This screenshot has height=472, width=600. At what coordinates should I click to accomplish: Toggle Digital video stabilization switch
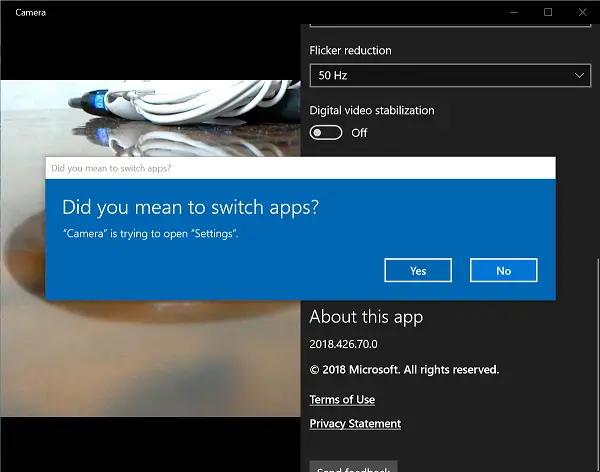coord(326,133)
